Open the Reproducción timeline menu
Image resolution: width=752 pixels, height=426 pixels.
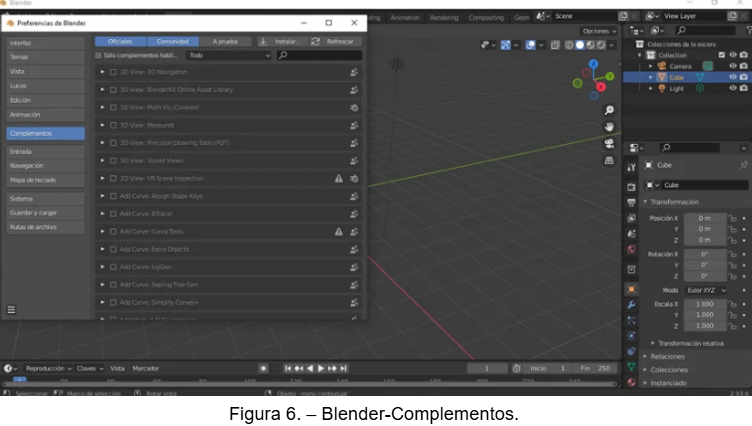click(48, 368)
